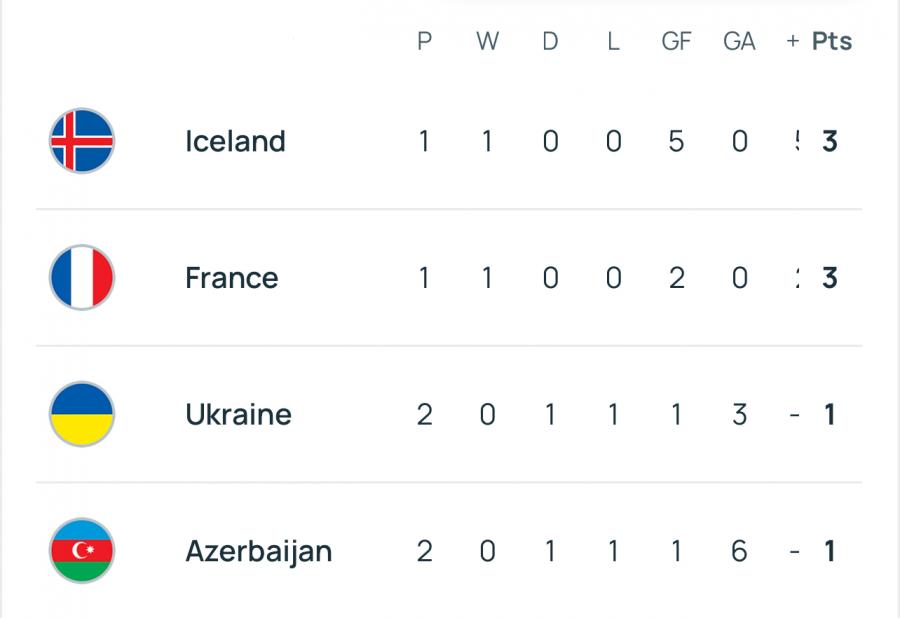Click Iceland's goals for value 5
Image resolution: width=900 pixels, height=618 pixels.
(676, 141)
